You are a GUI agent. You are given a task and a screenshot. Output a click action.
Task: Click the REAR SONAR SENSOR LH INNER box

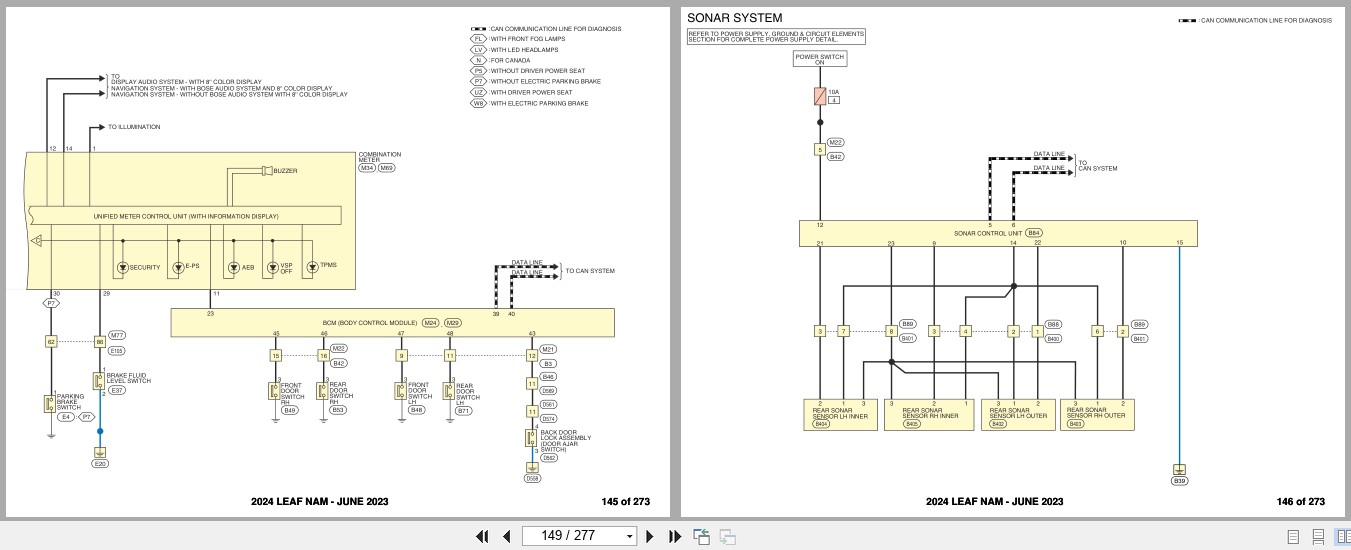coord(841,415)
